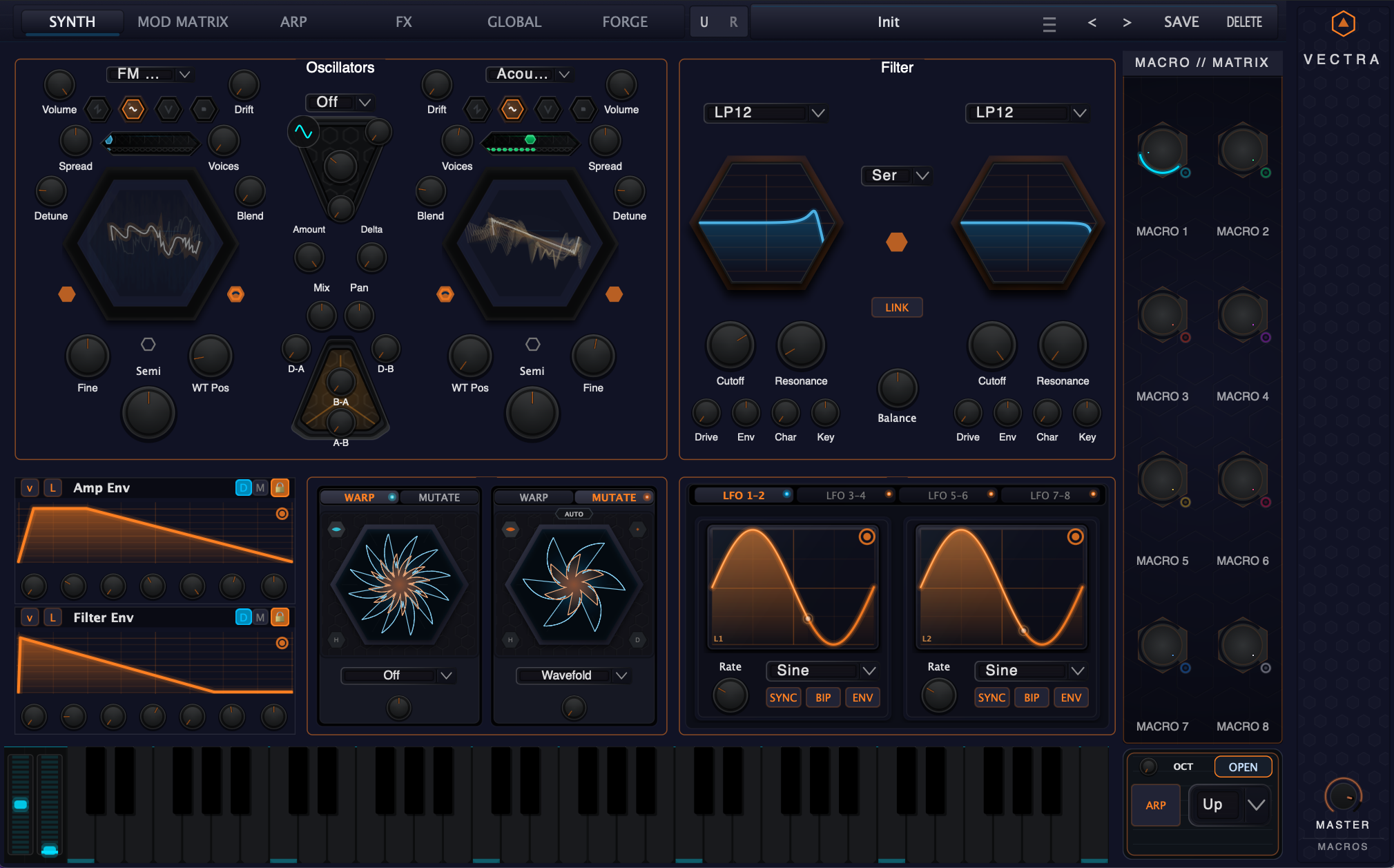Screen dimensions: 1394x868
Task: Open the preset browser menu icon
Action: pyautogui.click(x=1049, y=24)
